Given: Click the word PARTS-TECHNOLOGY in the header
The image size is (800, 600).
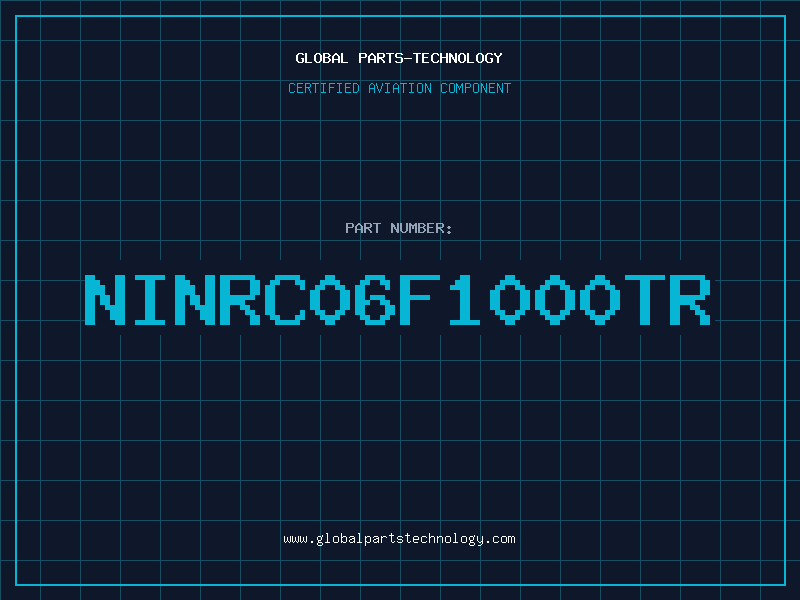Looking at the screenshot, I should pyautogui.click(x=431, y=58).
